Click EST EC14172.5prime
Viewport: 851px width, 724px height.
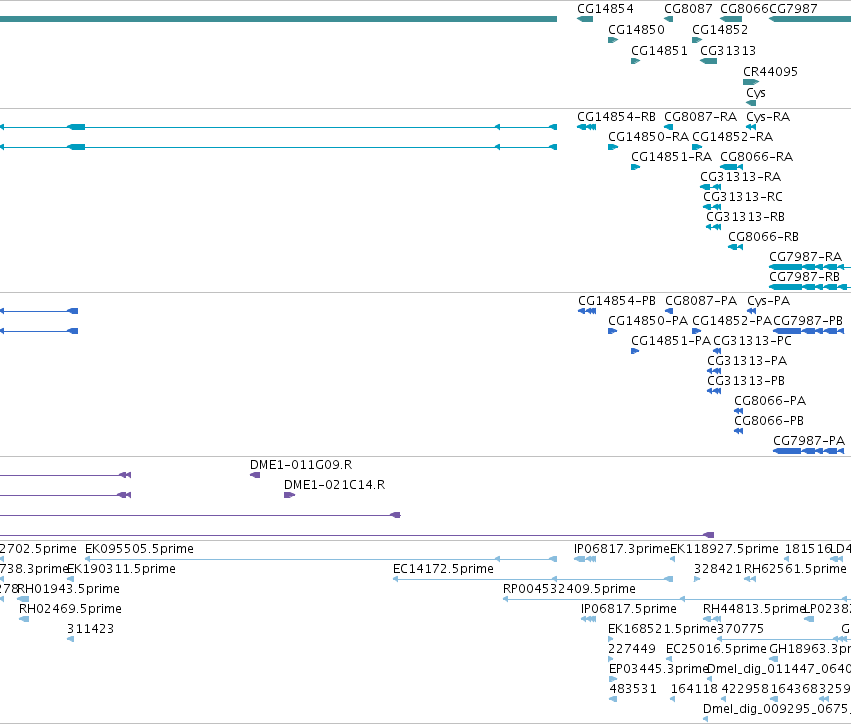coord(443,569)
